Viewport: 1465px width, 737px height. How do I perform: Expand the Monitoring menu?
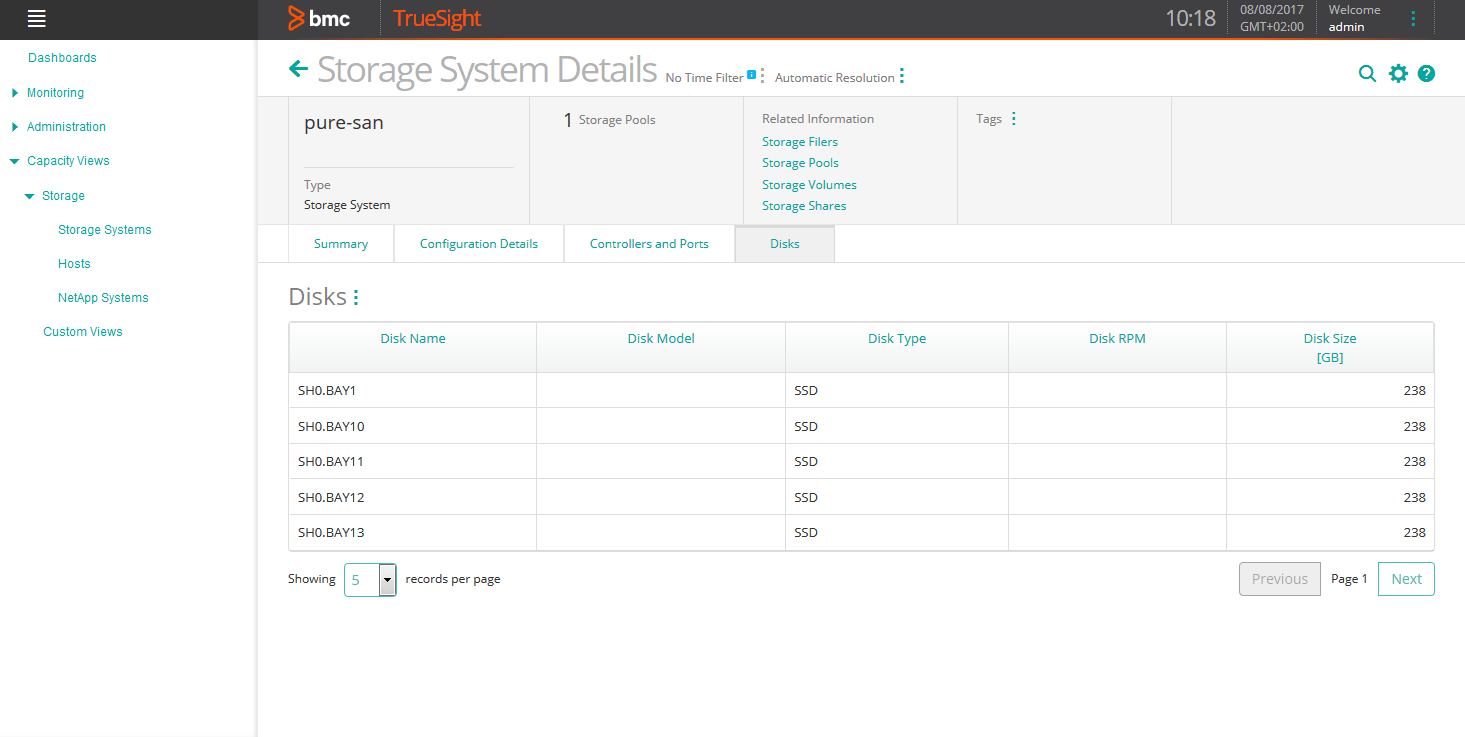15,93
